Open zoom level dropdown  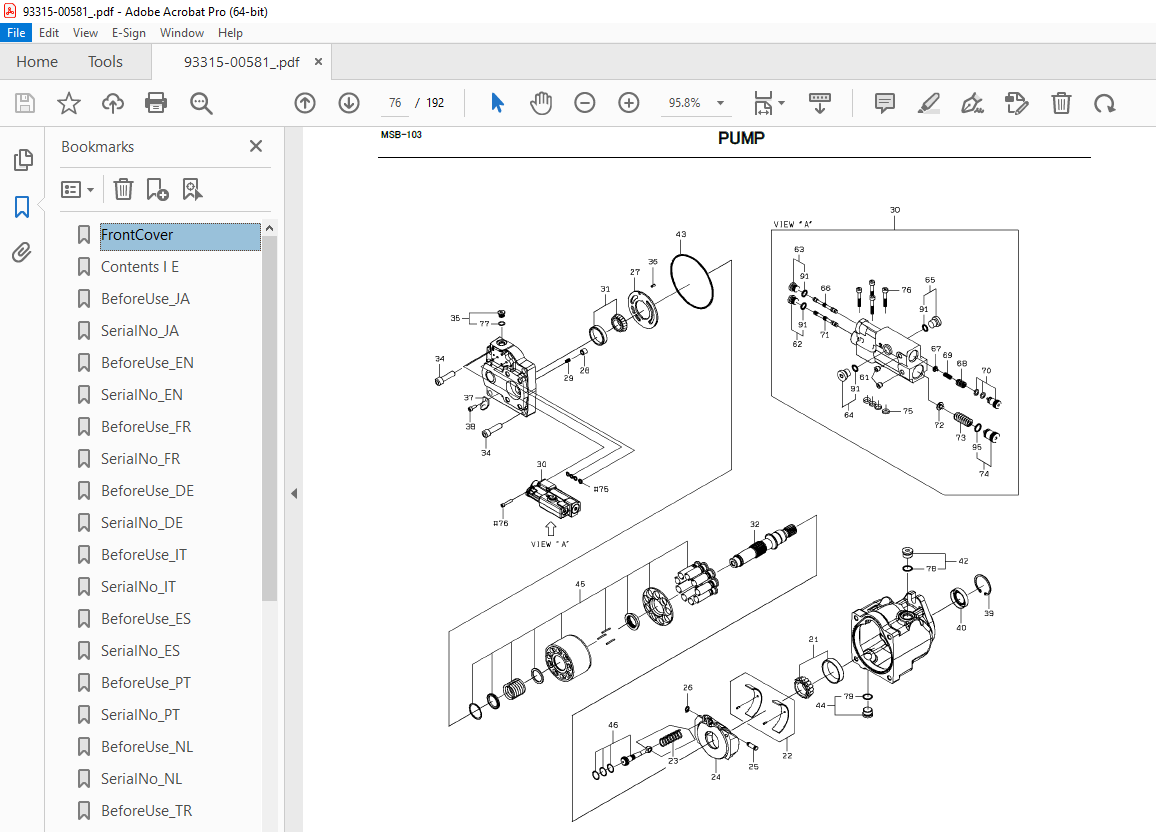720,103
